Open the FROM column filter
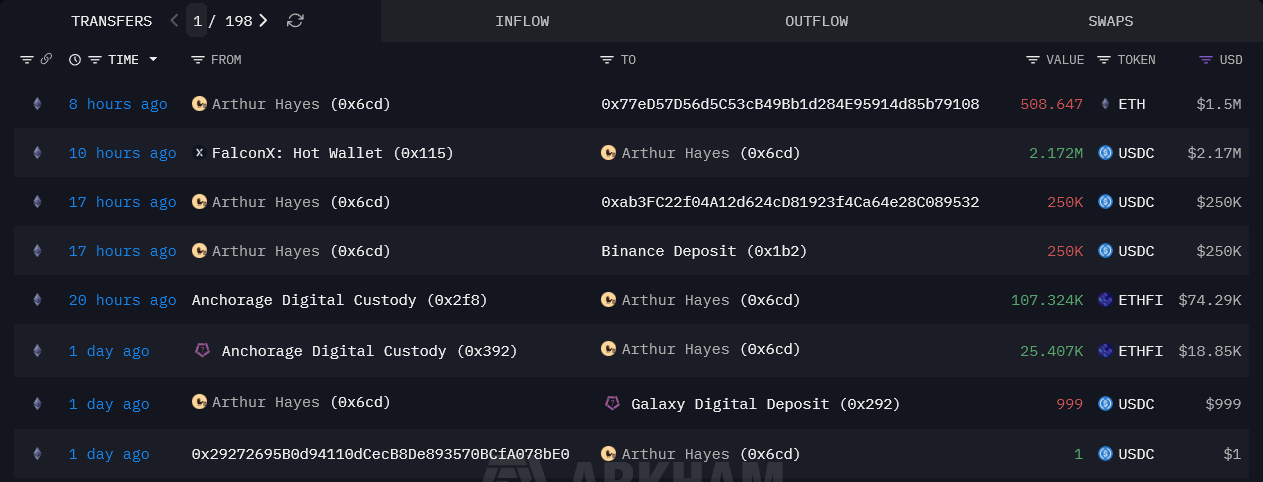 pyautogui.click(x=198, y=60)
